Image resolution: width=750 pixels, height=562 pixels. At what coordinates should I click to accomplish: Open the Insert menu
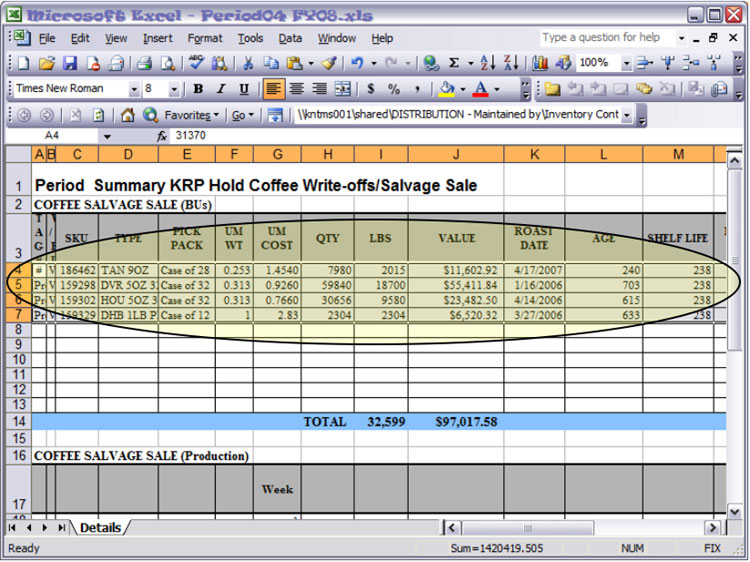[x=157, y=38]
